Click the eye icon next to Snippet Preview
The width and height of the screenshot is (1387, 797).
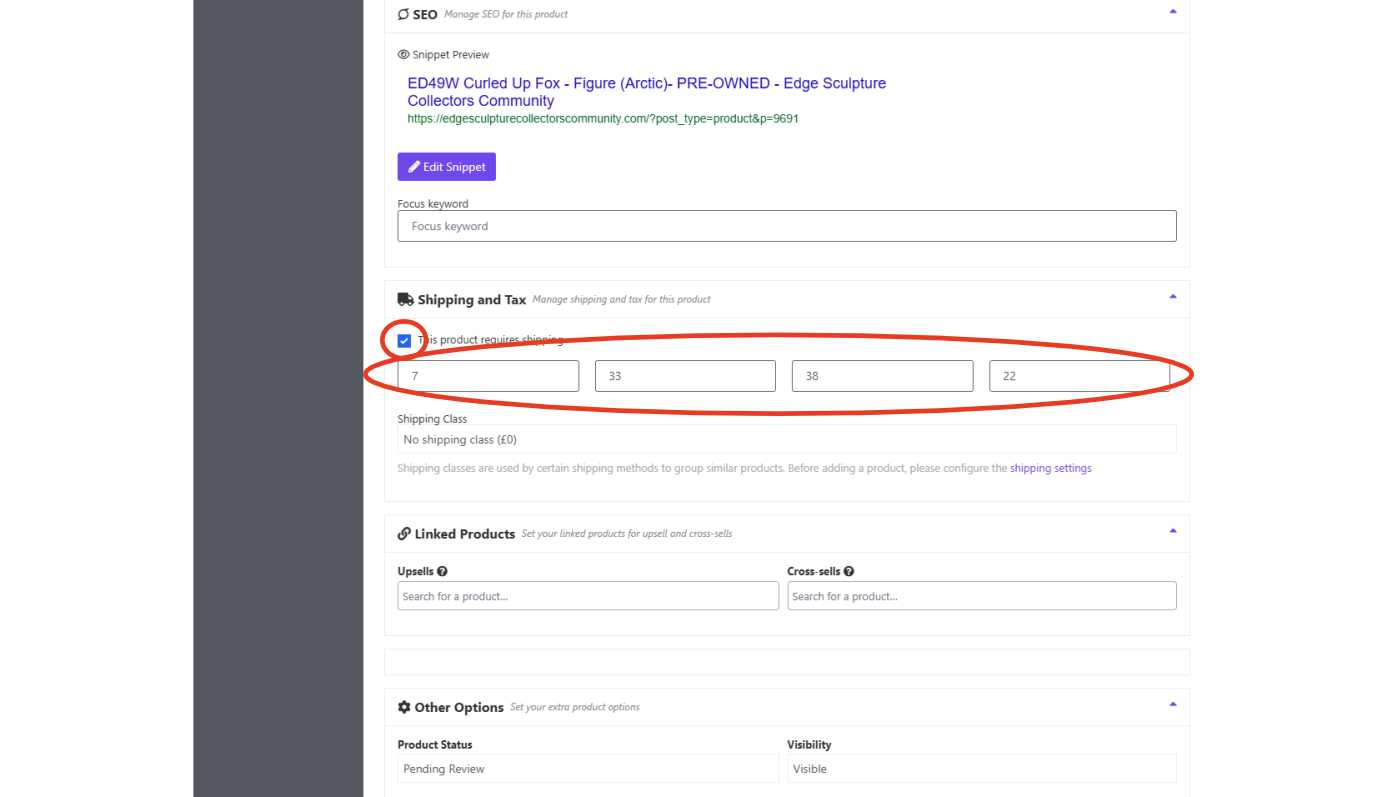click(404, 55)
